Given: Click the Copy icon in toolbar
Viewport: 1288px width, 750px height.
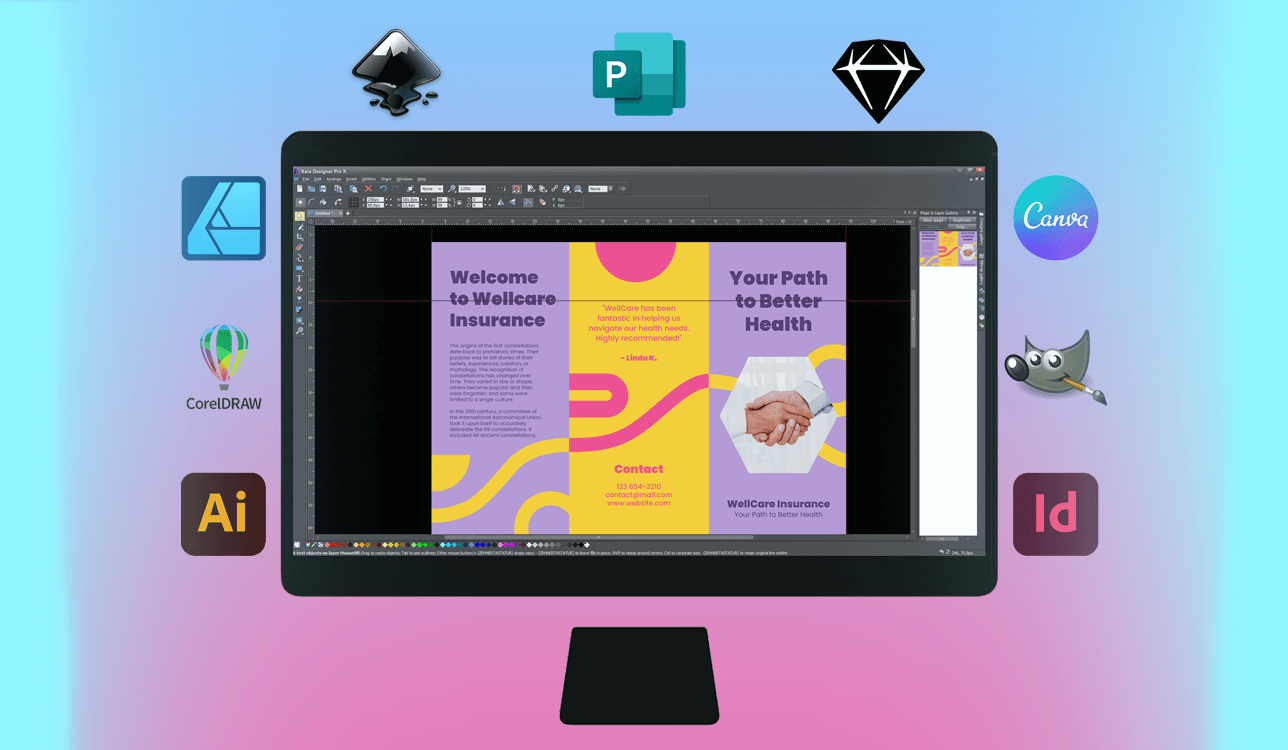Looking at the screenshot, I should [338, 189].
